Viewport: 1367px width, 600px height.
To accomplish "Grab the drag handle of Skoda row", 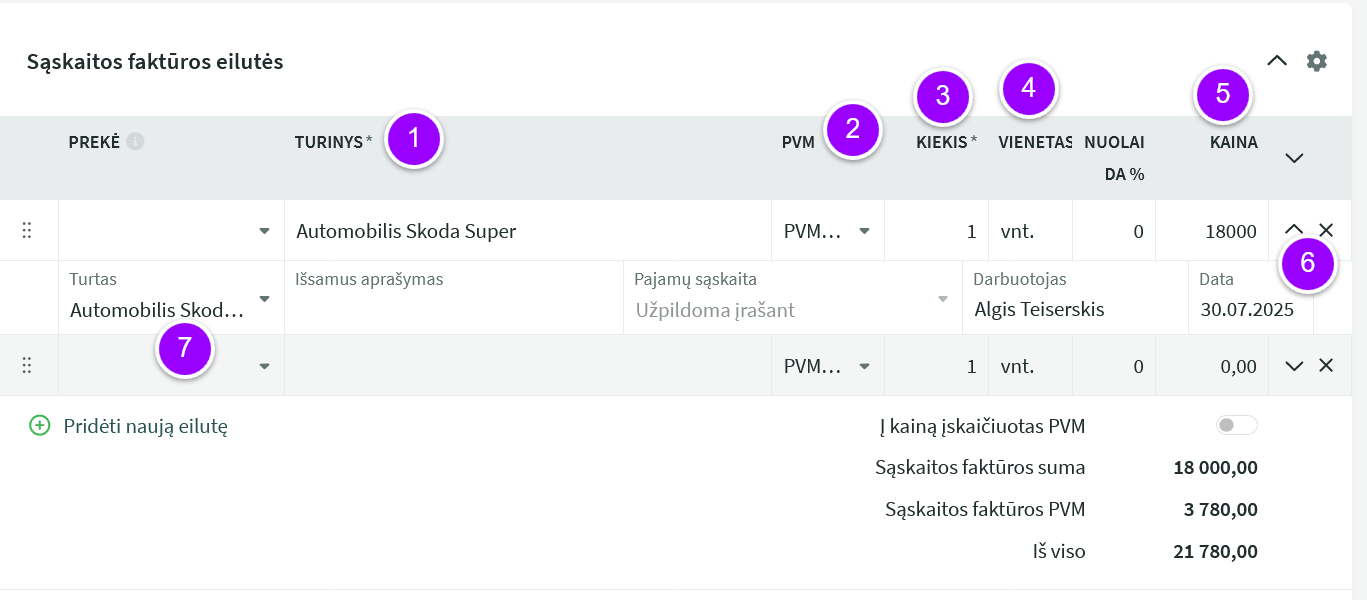I will coord(27,231).
